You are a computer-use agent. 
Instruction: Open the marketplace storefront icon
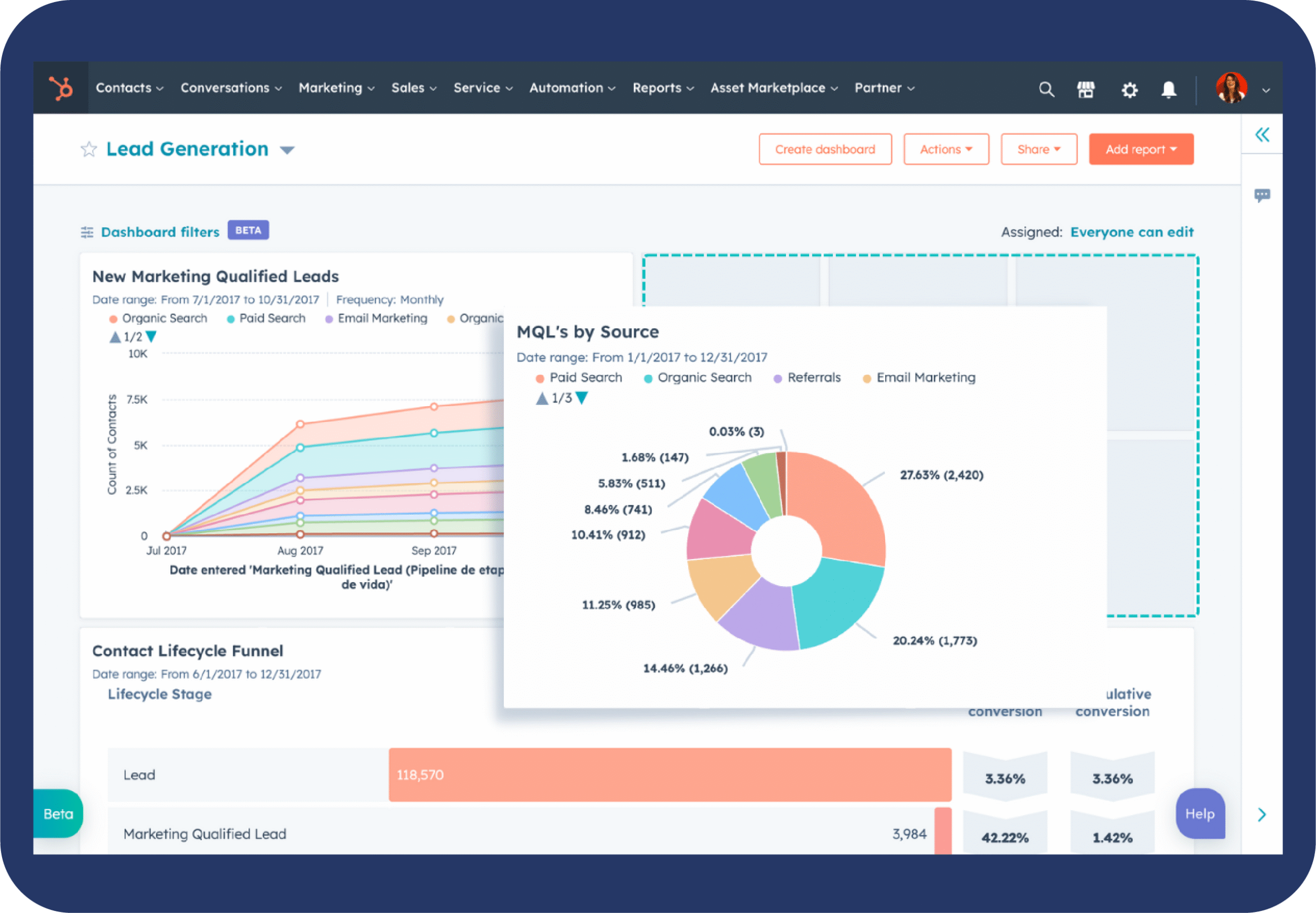(x=1085, y=89)
